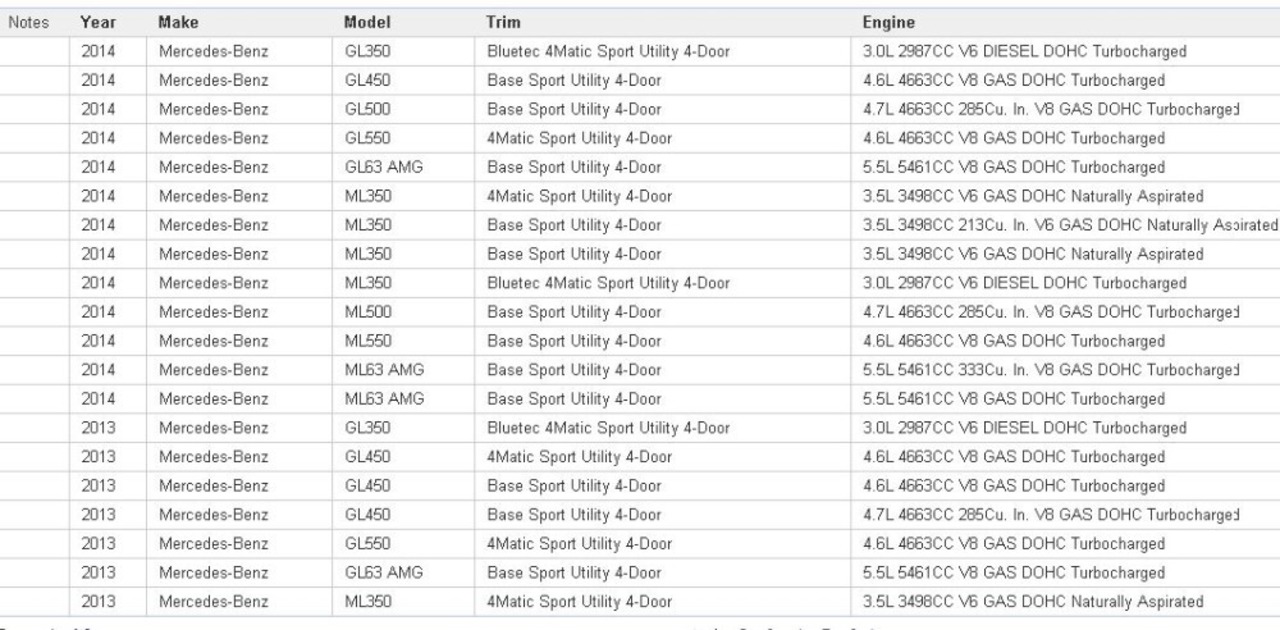Image resolution: width=1280 pixels, height=630 pixels.
Task: Click the Trim column header
Action: click(x=503, y=21)
